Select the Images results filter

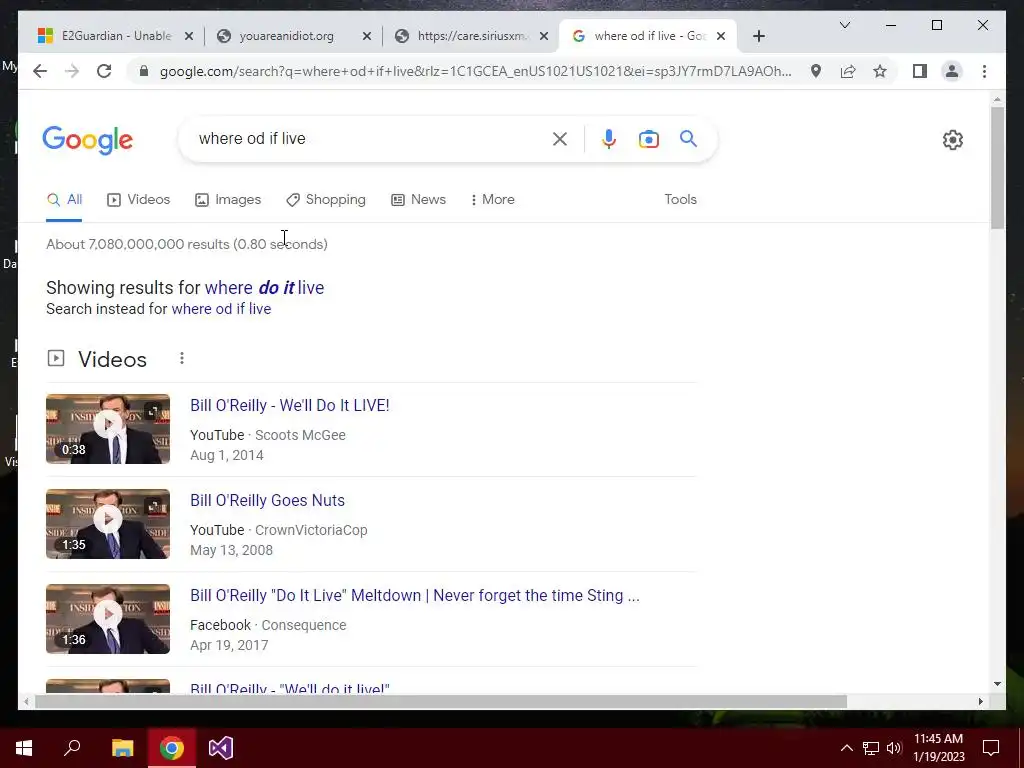click(x=228, y=200)
